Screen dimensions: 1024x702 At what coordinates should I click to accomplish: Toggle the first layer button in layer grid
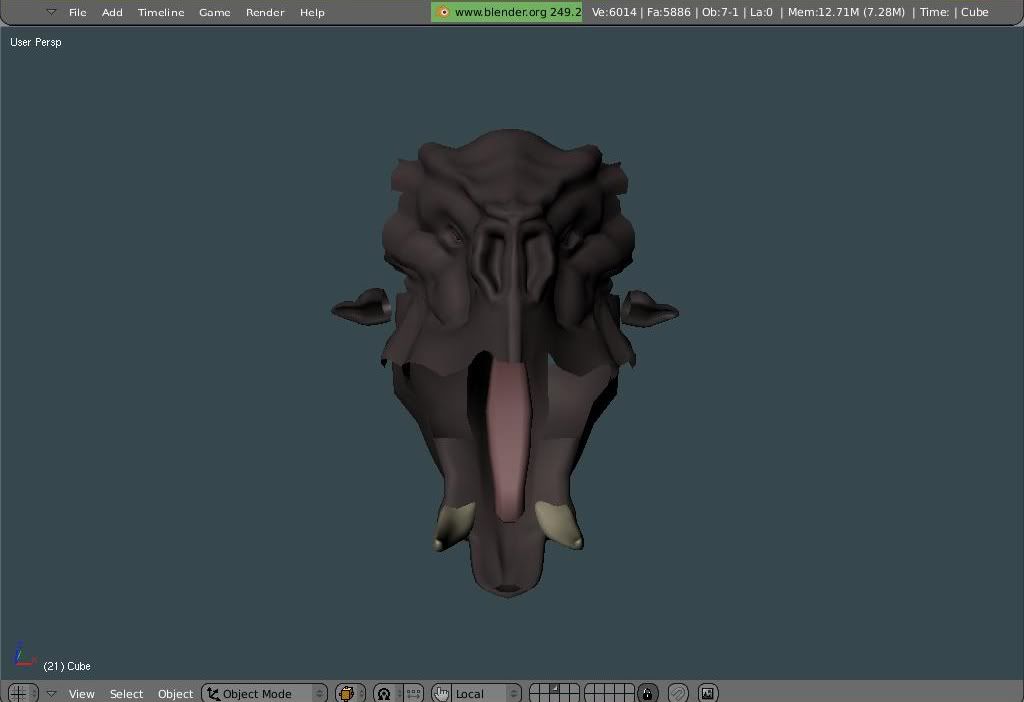535,688
